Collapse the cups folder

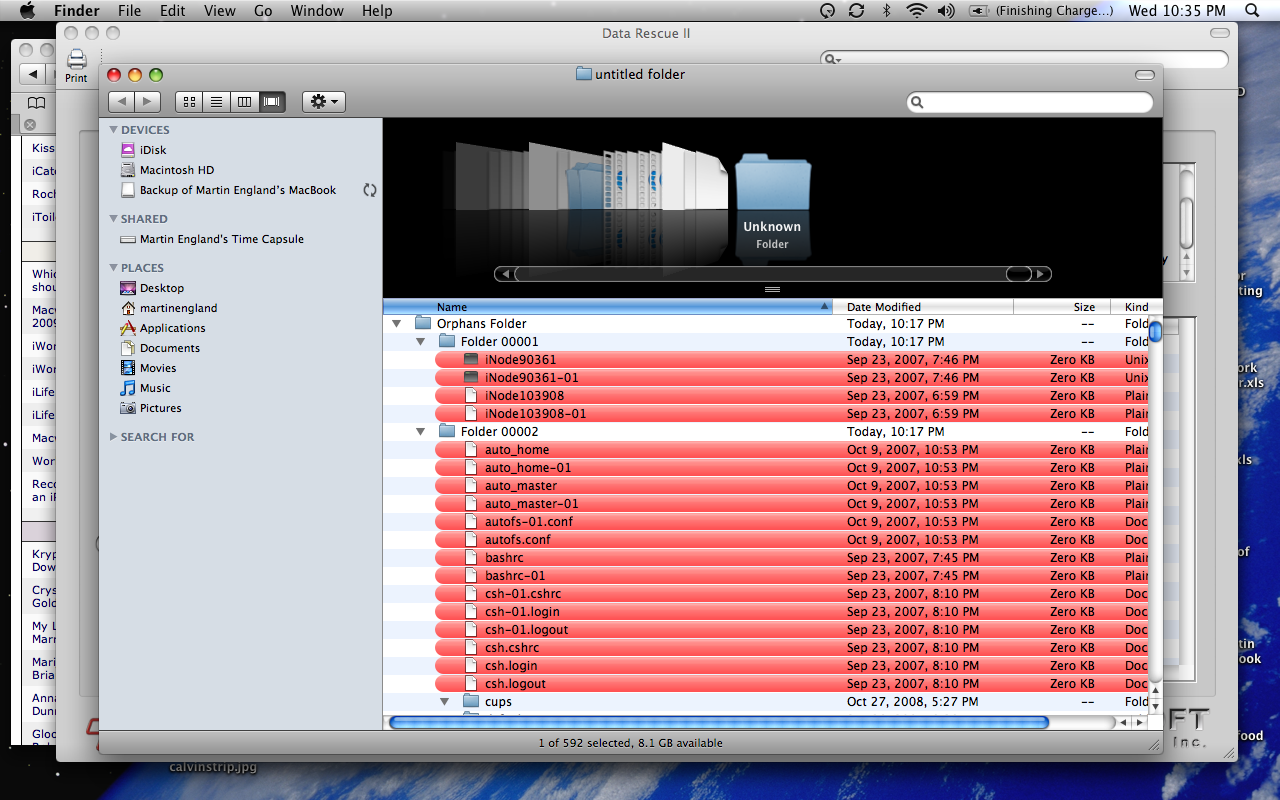(x=445, y=702)
